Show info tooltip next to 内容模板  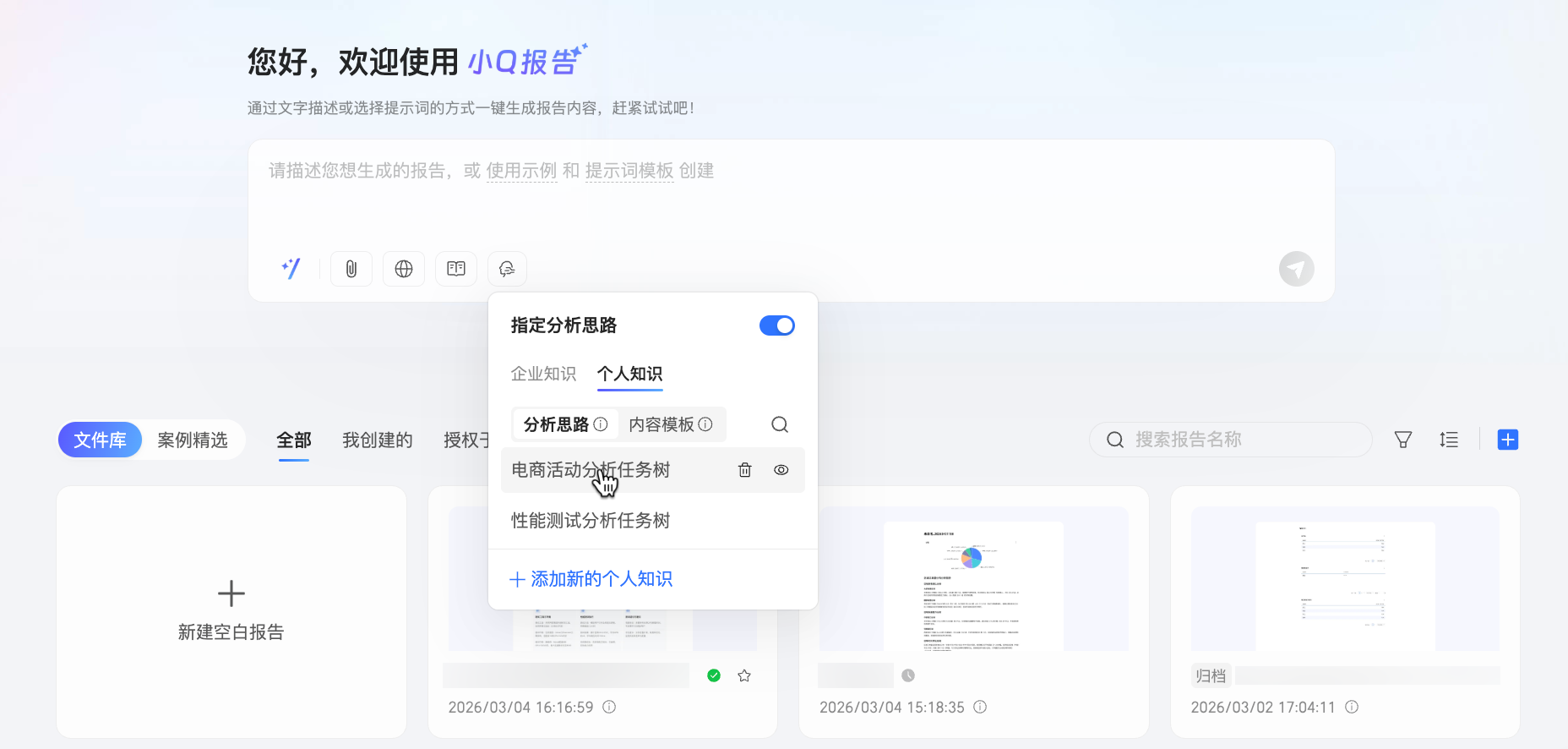(x=705, y=424)
